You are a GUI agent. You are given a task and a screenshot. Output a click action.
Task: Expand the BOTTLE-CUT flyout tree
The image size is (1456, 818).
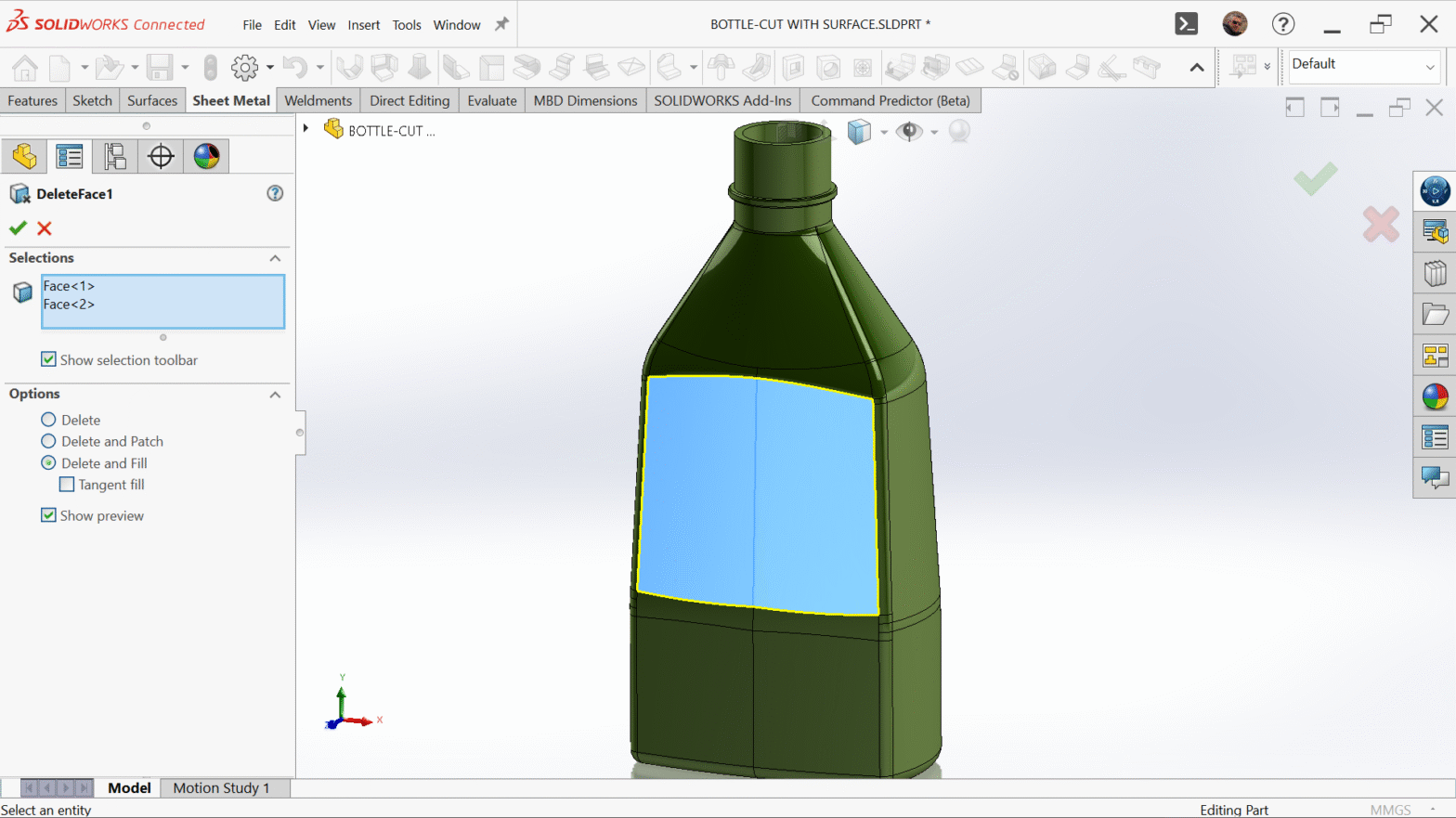coord(305,128)
